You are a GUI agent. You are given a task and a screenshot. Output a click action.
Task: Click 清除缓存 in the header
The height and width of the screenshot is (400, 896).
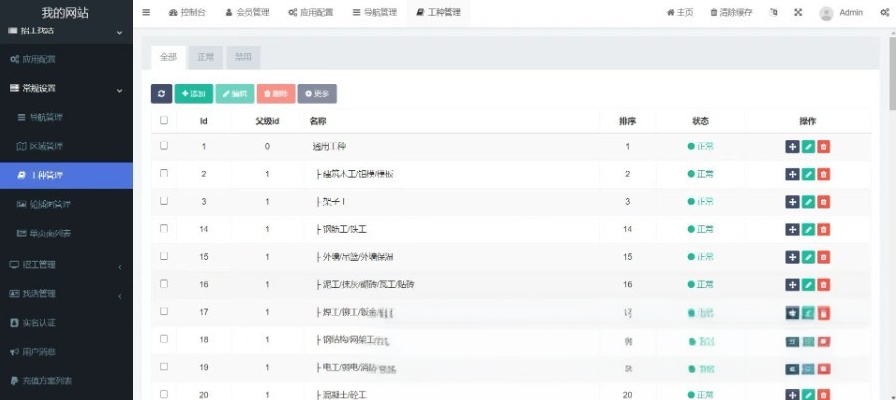click(x=731, y=13)
